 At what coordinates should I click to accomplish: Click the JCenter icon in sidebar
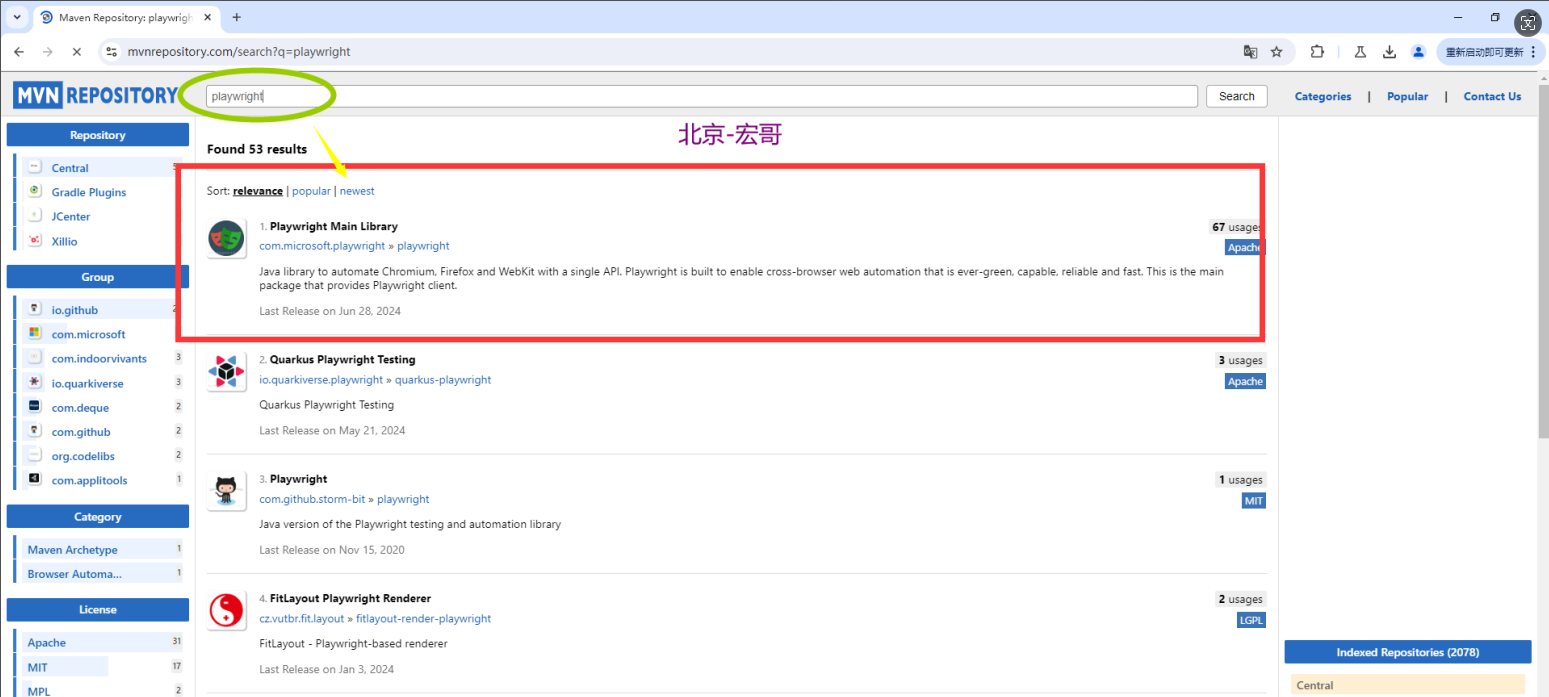point(34,216)
